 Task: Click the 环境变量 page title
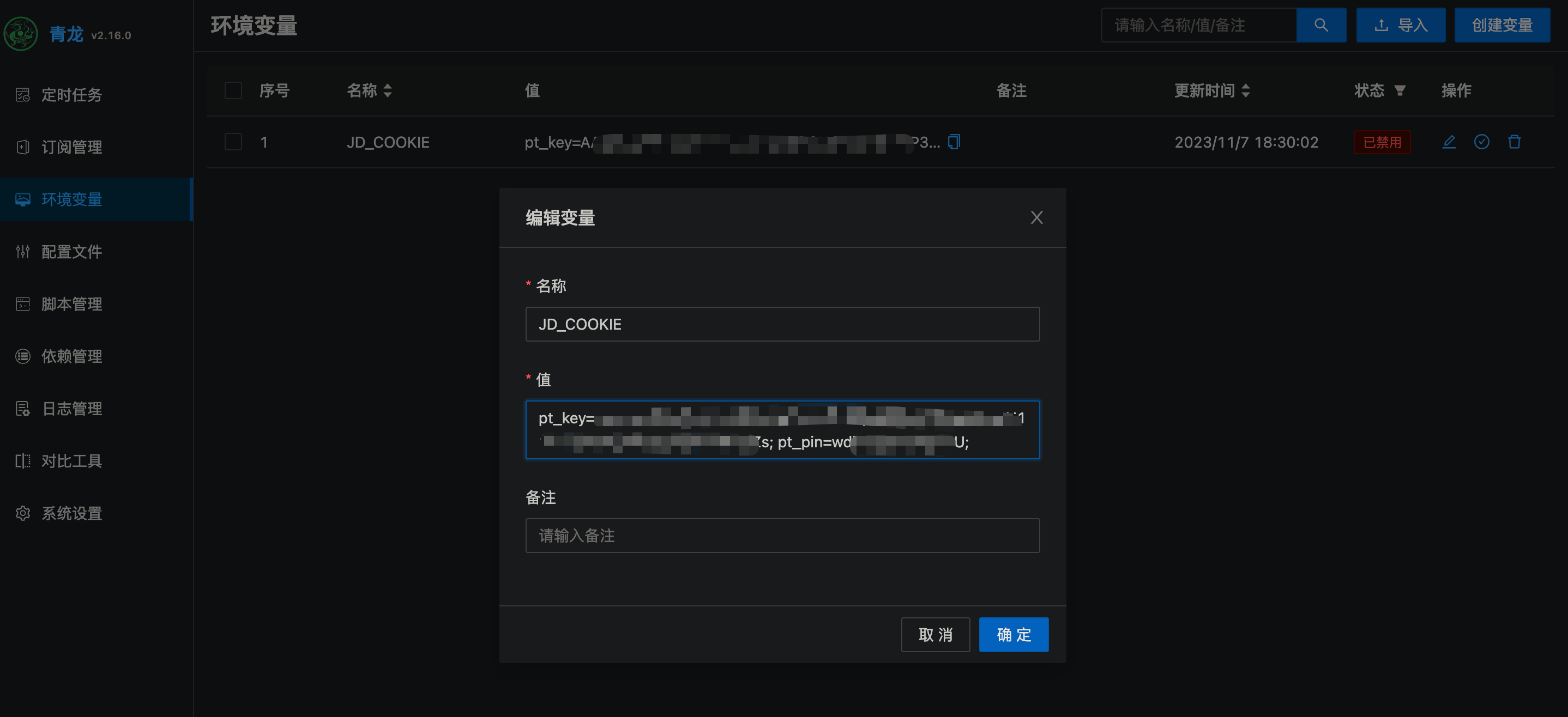(x=254, y=26)
